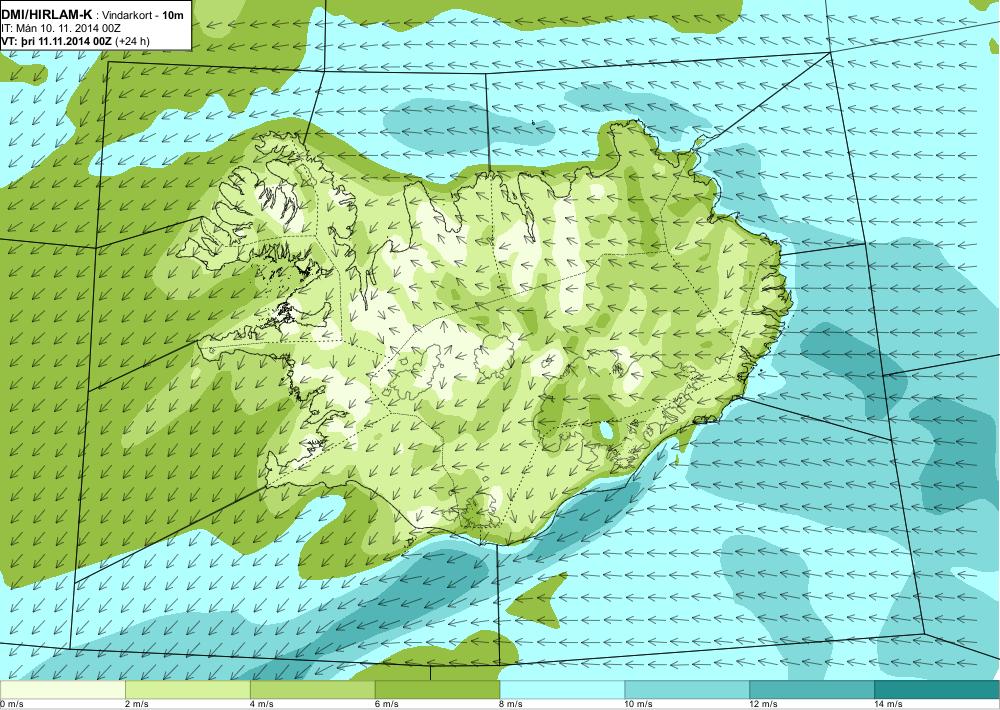Click the 'IT: Mán 10. 11. 2014 00Z' line

[61, 27]
